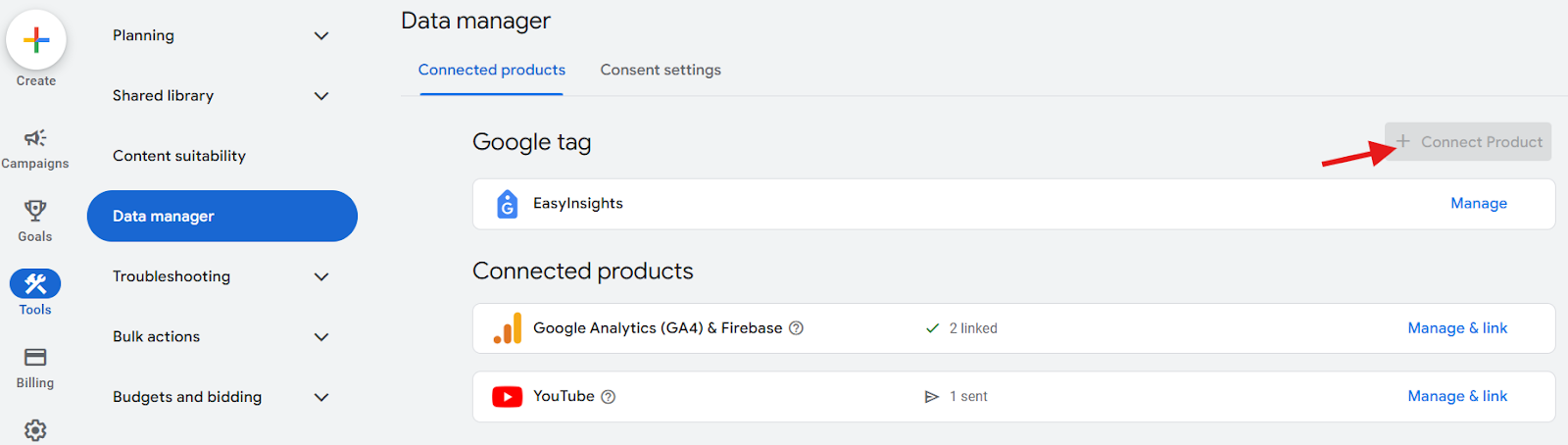The width and height of the screenshot is (1568, 445).
Task: Open Admin settings gear icon
Action: pos(35,430)
